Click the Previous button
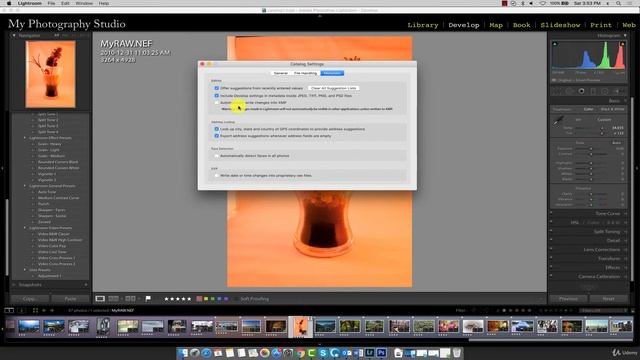The image size is (640, 360). tap(568, 299)
